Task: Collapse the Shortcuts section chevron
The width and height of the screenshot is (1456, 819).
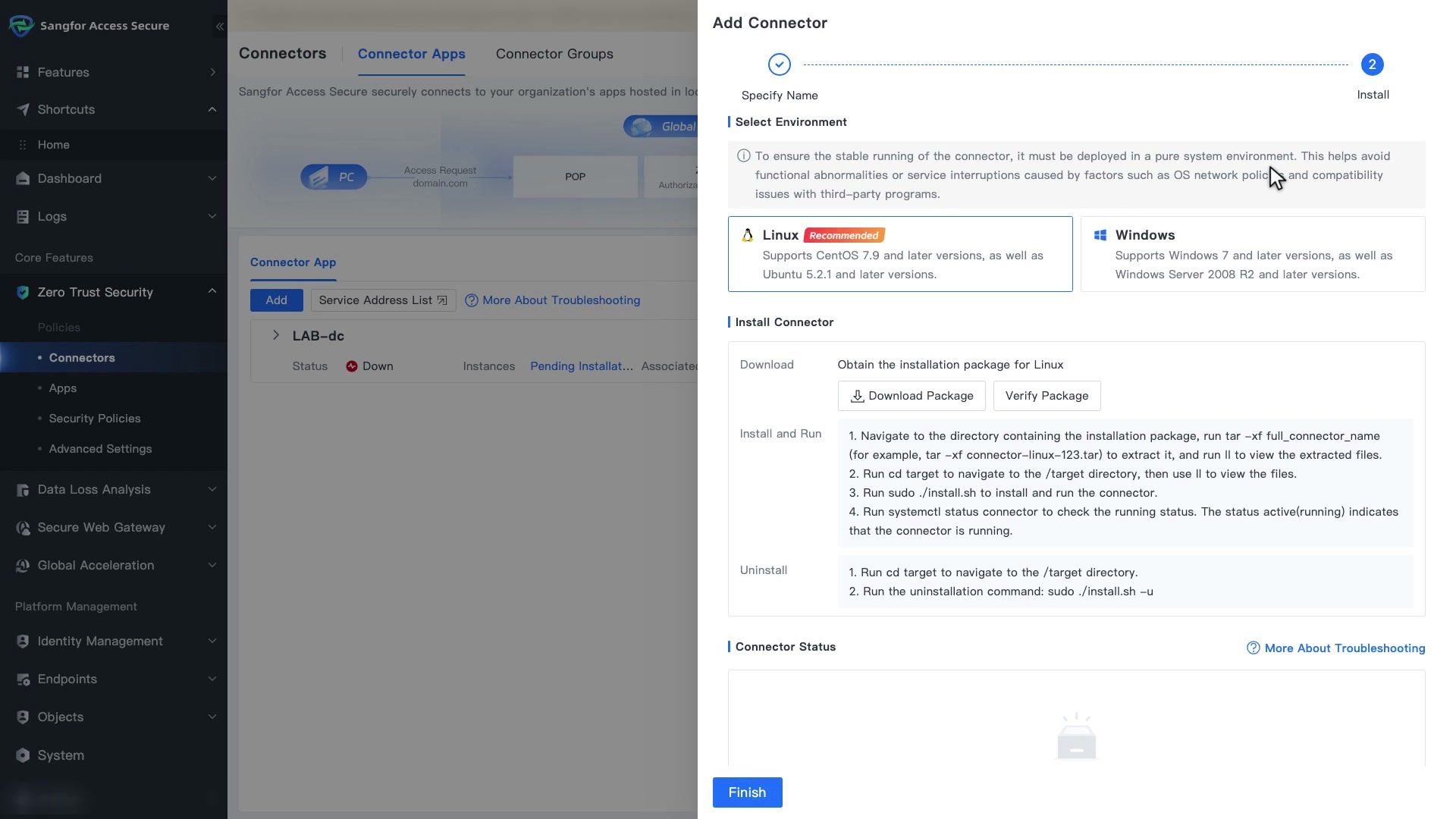Action: point(212,110)
